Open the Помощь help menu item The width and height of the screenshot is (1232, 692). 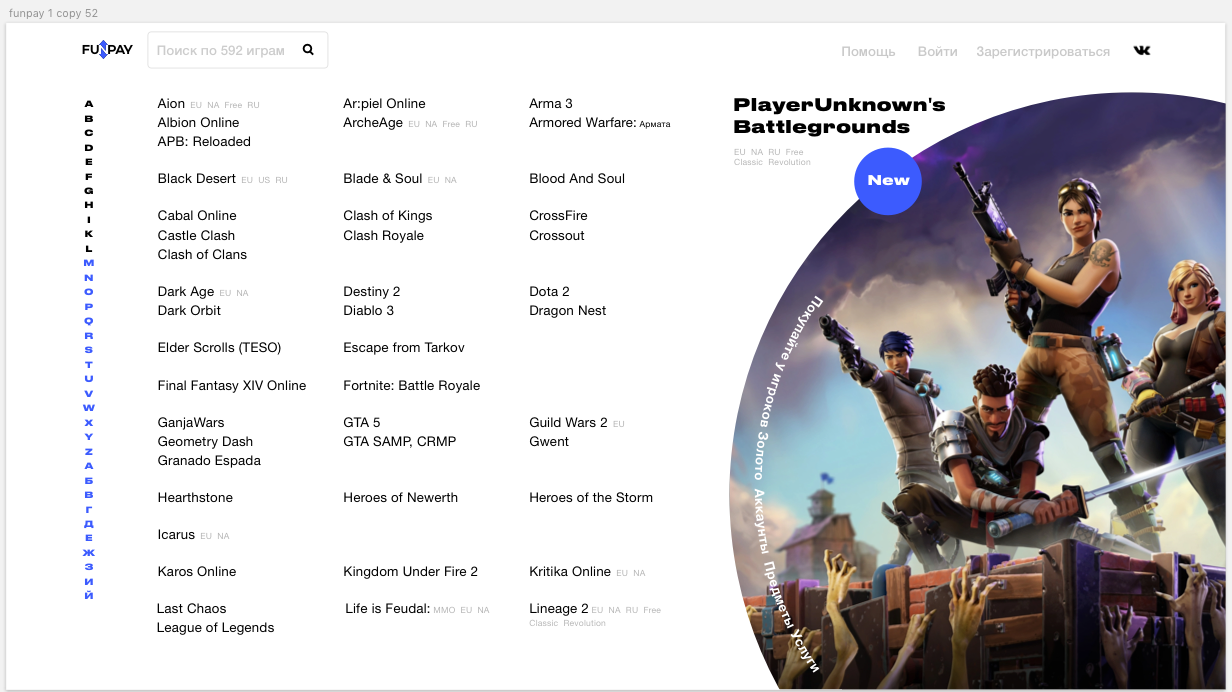[x=868, y=51]
